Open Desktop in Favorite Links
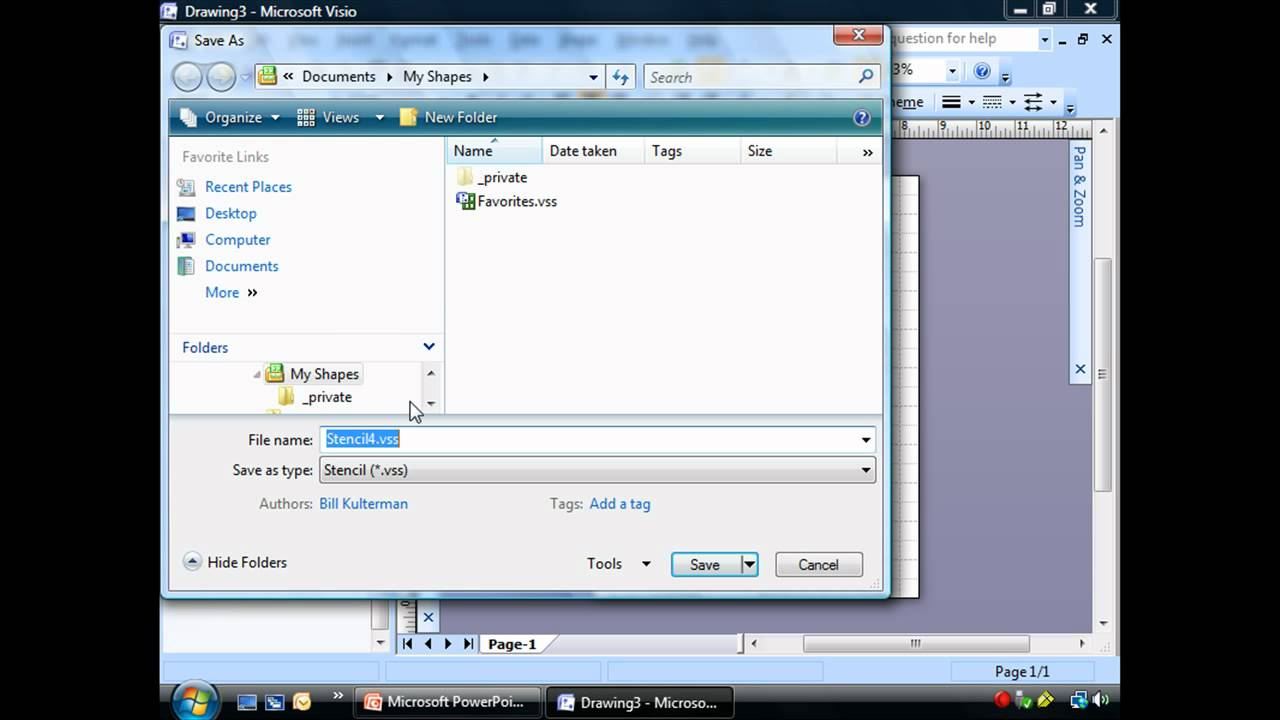The image size is (1280, 720). tap(231, 213)
